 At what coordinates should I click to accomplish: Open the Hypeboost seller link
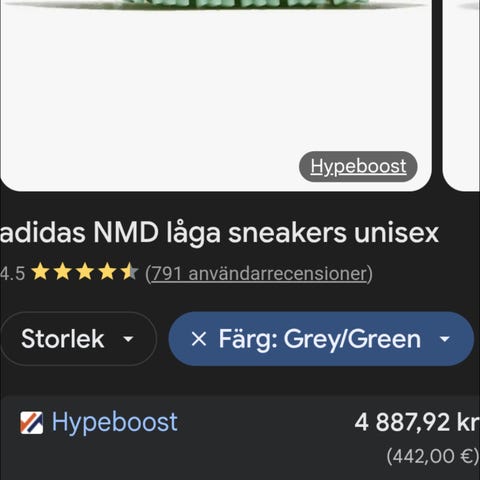tap(114, 422)
